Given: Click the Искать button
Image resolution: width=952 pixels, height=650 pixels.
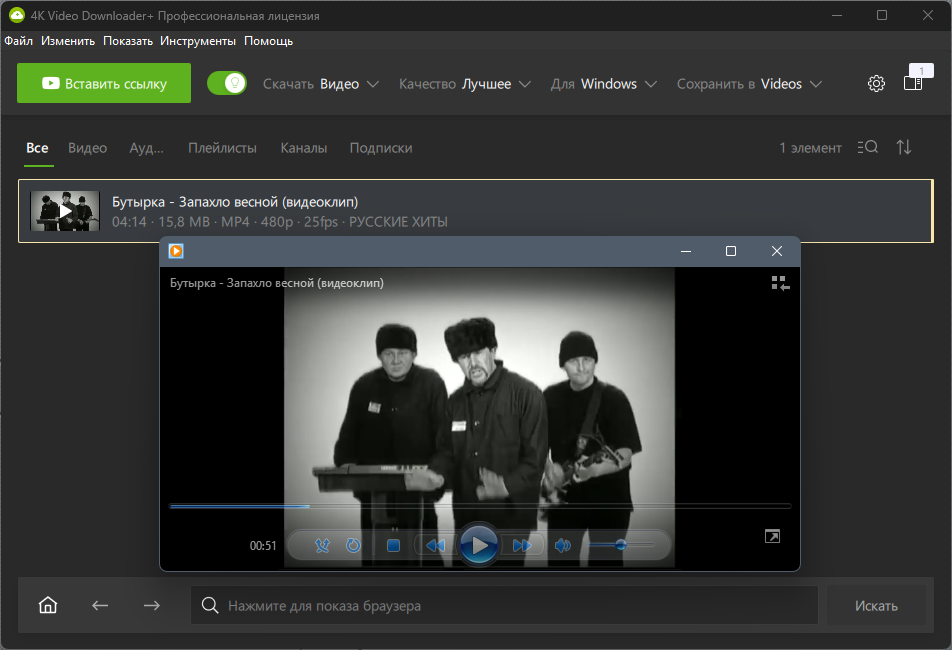Looking at the screenshot, I should click(x=876, y=605).
